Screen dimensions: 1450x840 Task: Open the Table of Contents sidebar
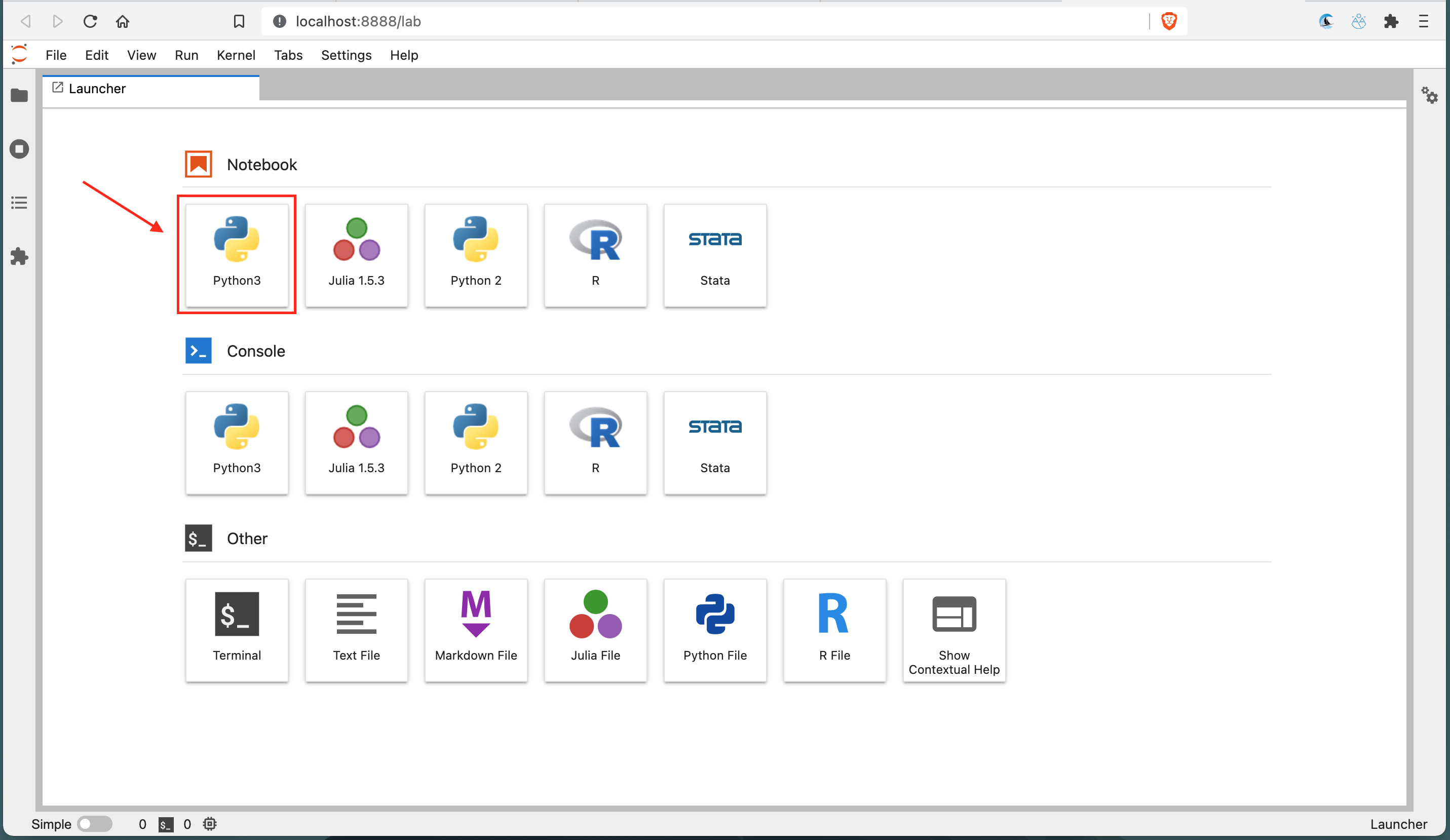(19, 203)
